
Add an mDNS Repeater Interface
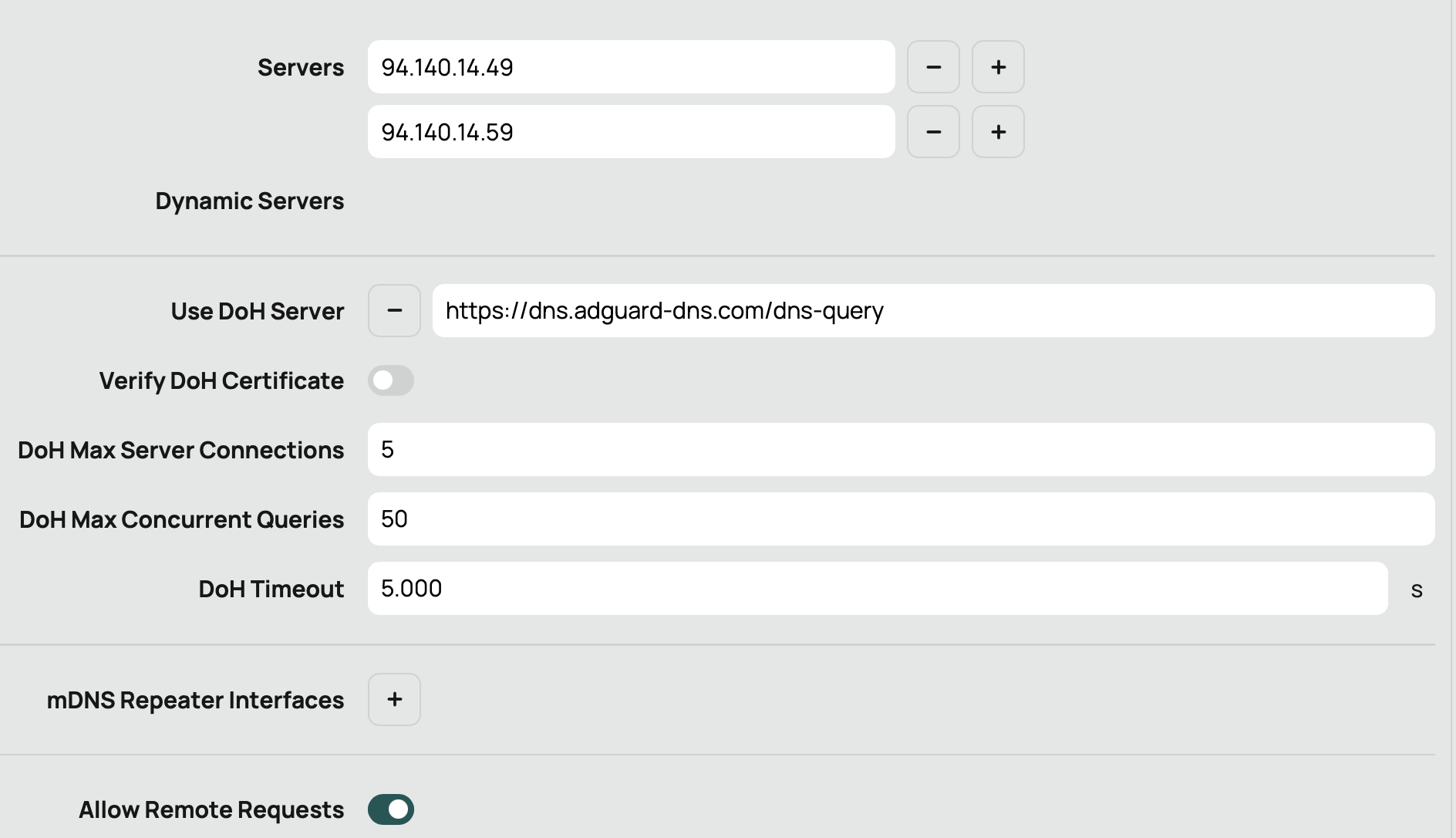pos(394,700)
